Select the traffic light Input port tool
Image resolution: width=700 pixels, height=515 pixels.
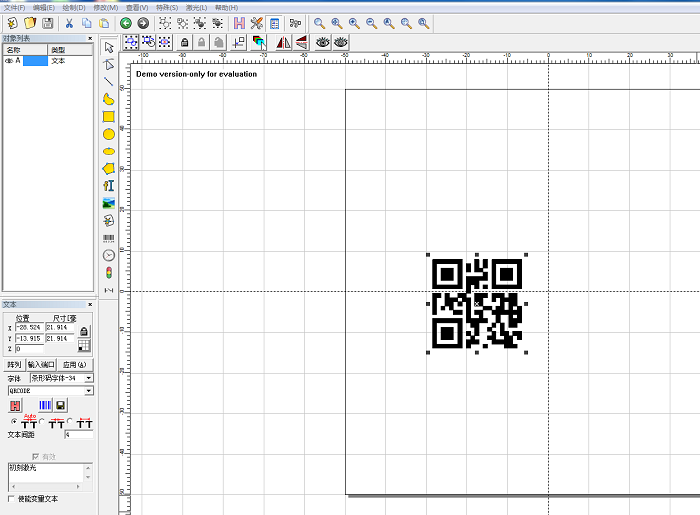109,273
